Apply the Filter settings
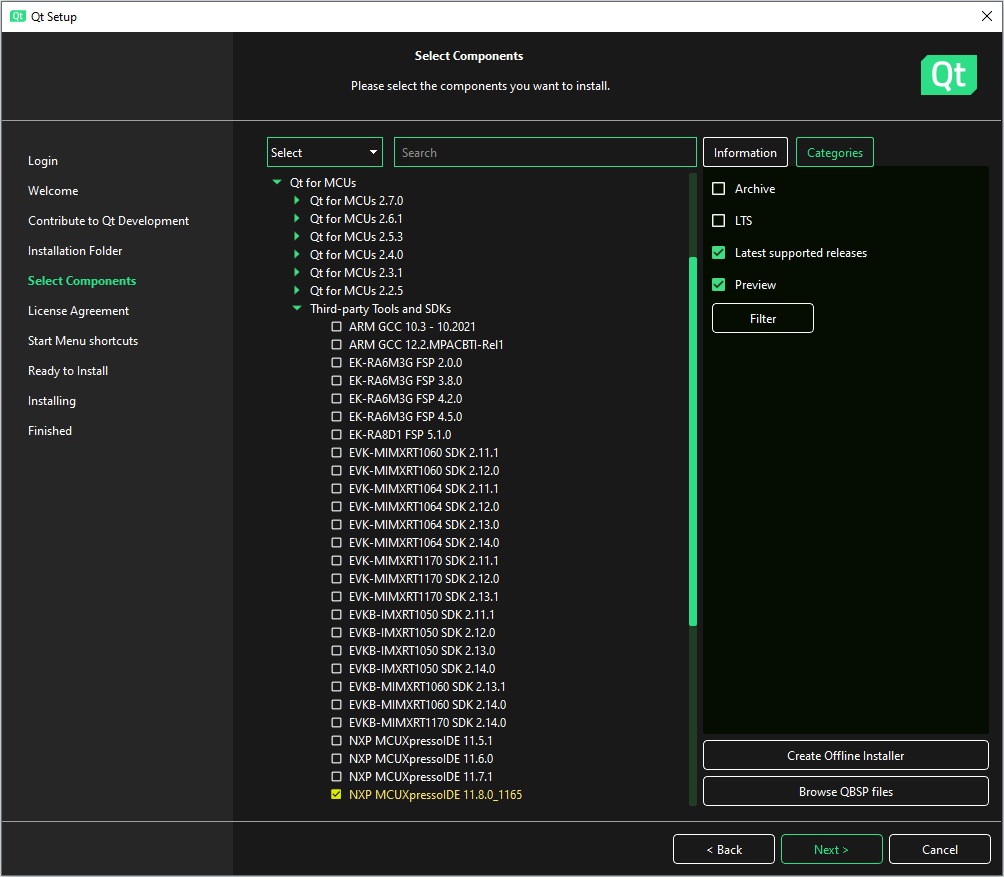 [762, 317]
